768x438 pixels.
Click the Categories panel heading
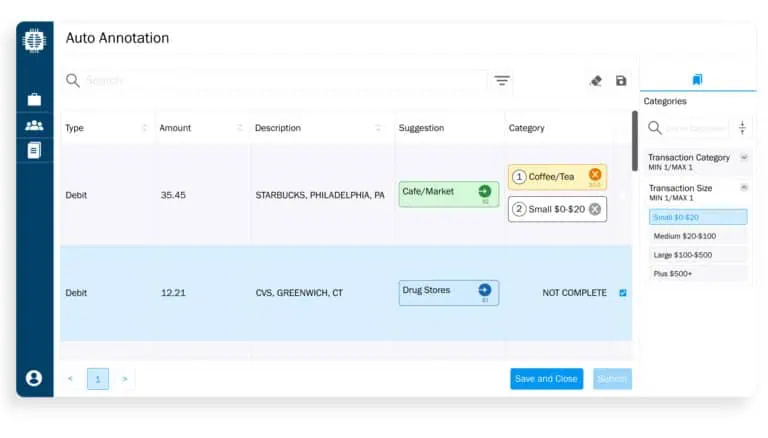coord(665,101)
